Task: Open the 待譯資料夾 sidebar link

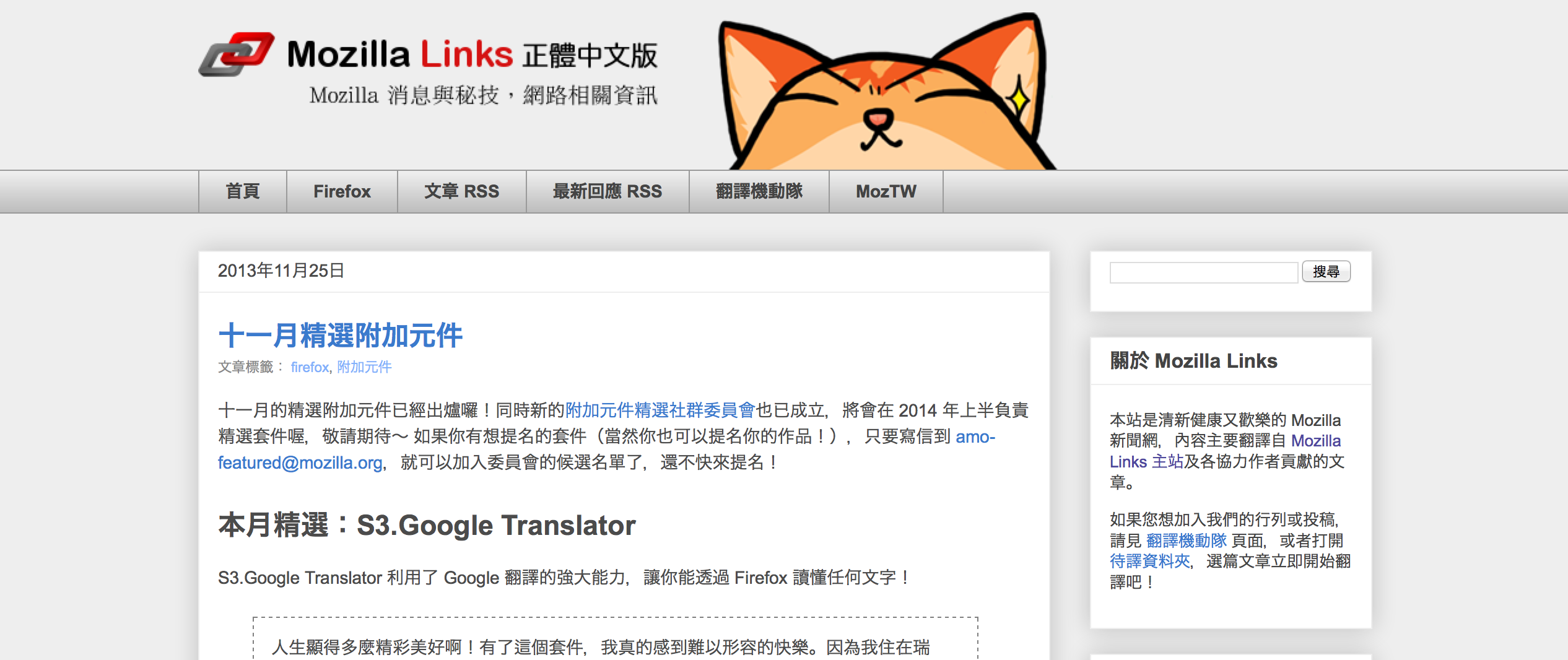Action: tap(1150, 561)
